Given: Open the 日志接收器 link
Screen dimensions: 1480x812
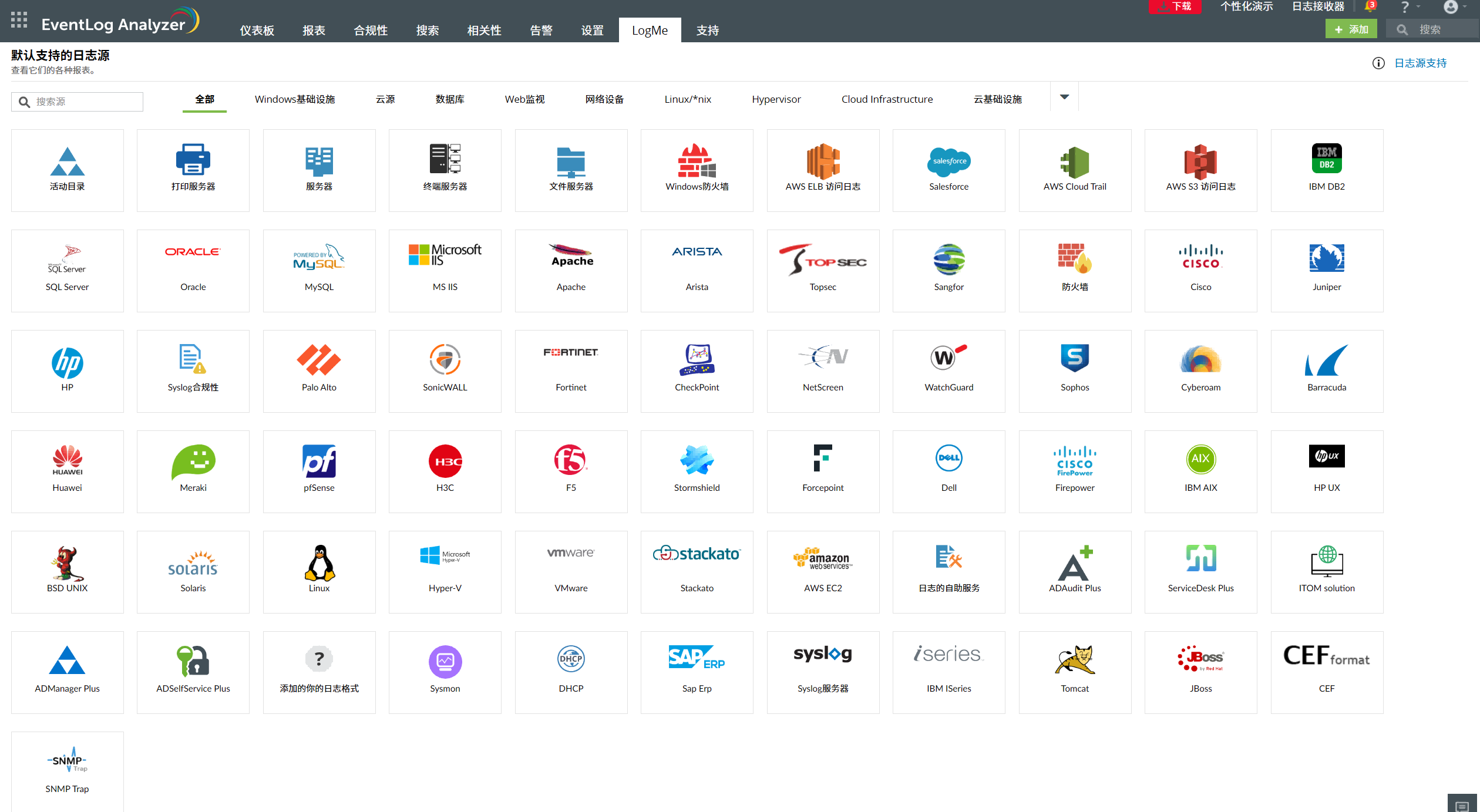Looking at the screenshot, I should click(x=1318, y=6).
